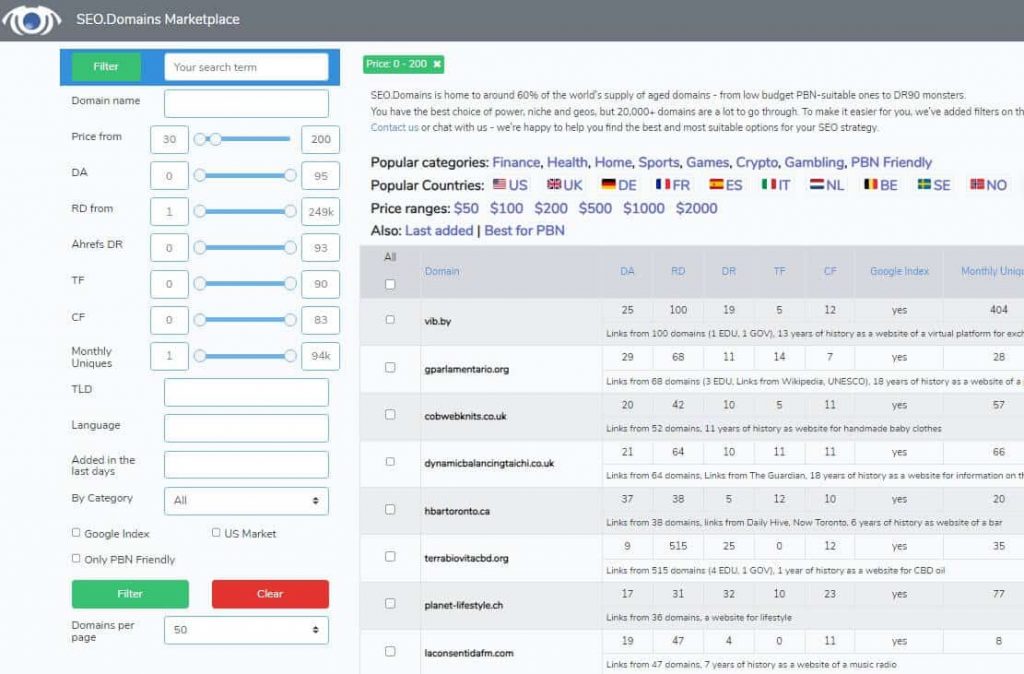The image size is (1024, 674).
Task: Sort table by TF column
Action: pos(779,271)
